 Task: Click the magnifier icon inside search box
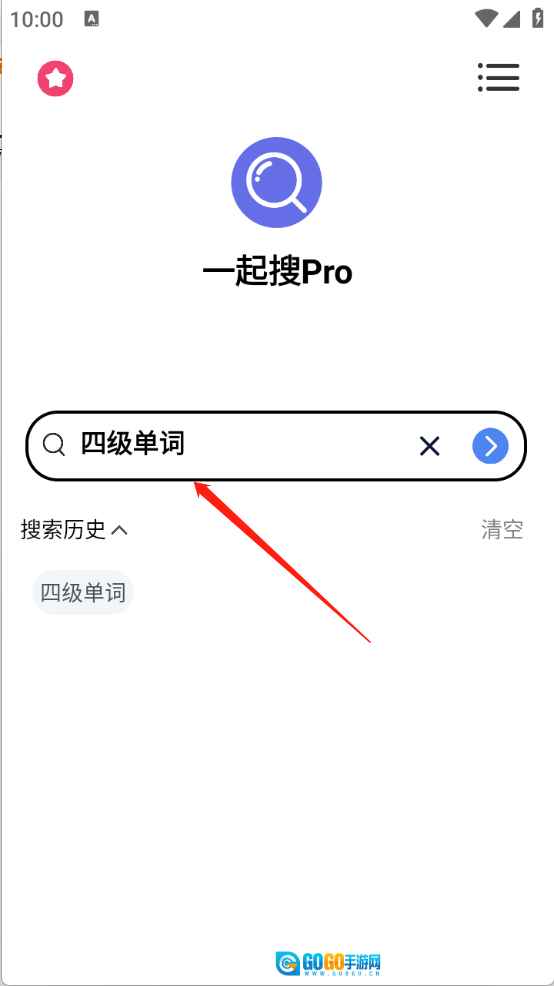point(54,445)
